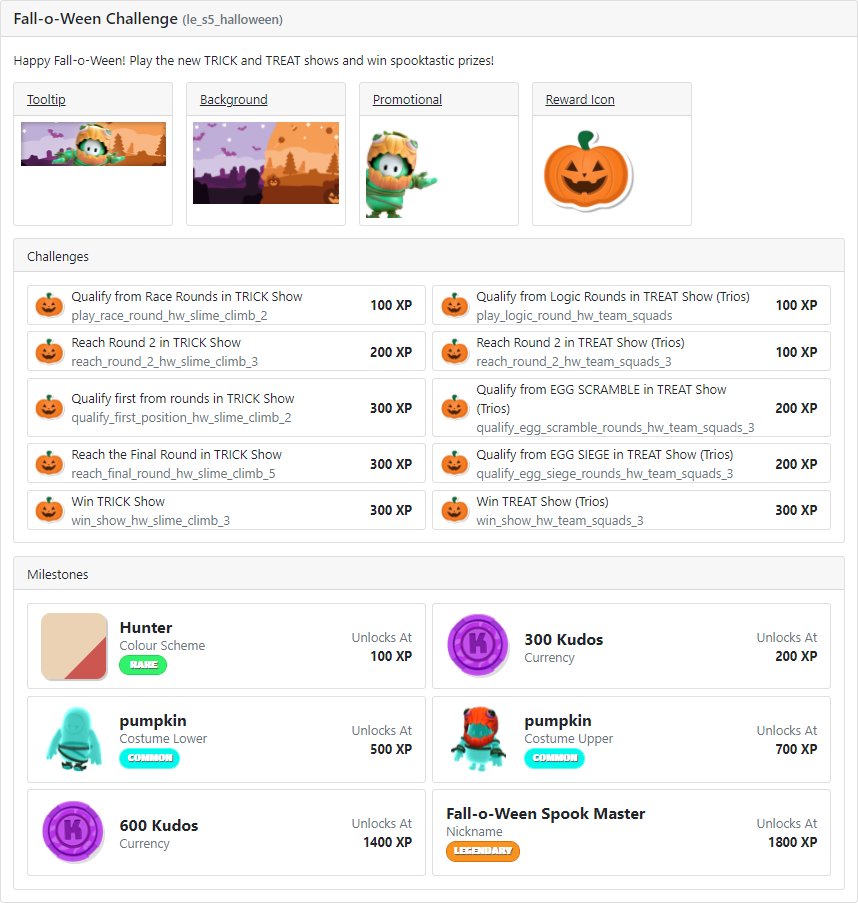Image resolution: width=858 pixels, height=903 pixels.
Task: Click pumpkin icon beside Win TRICK Show
Action: pyautogui.click(x=50, y=510)
